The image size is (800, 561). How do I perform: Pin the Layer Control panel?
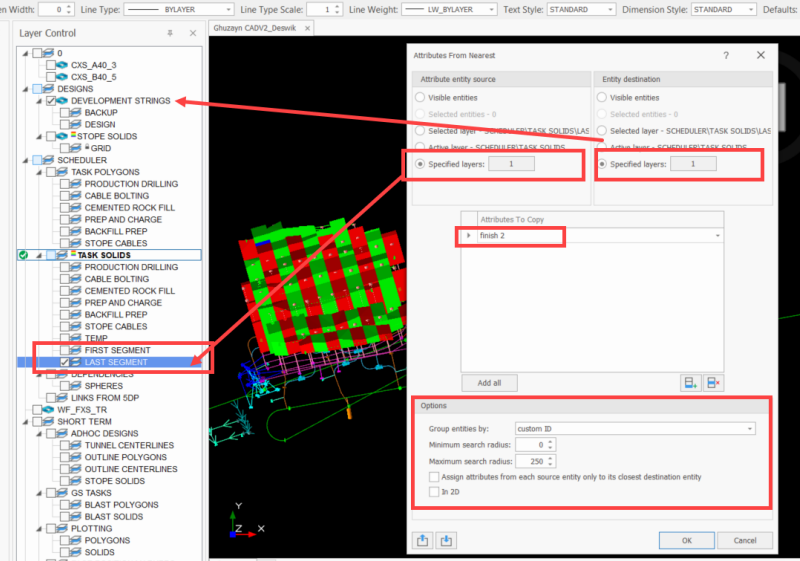169,33
